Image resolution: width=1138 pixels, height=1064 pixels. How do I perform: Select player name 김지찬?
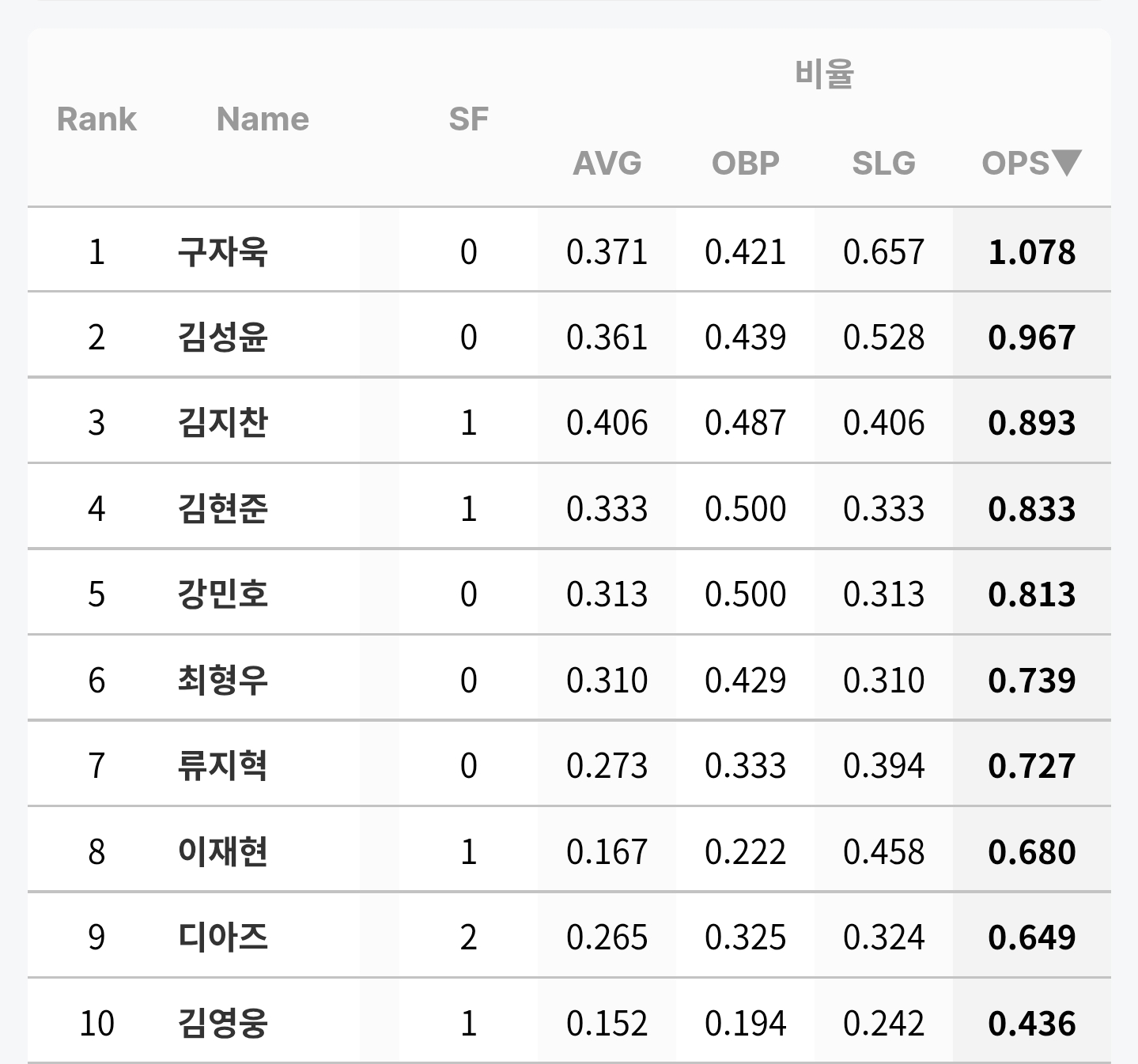[223, 422]
